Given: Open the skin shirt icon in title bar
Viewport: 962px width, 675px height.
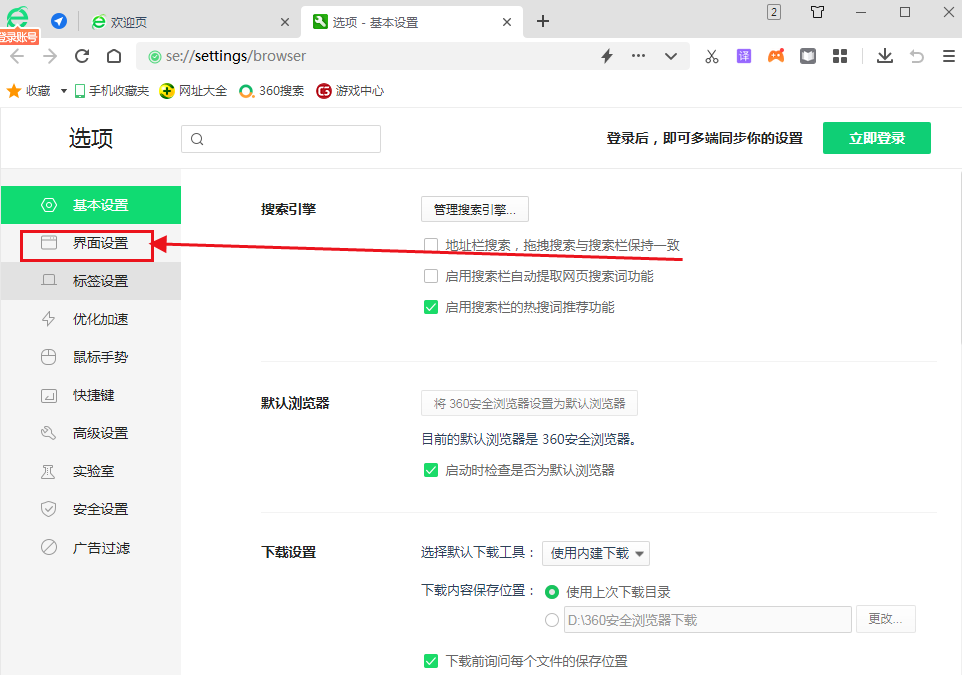Looking at the screenshot, I should click(817, 12).
